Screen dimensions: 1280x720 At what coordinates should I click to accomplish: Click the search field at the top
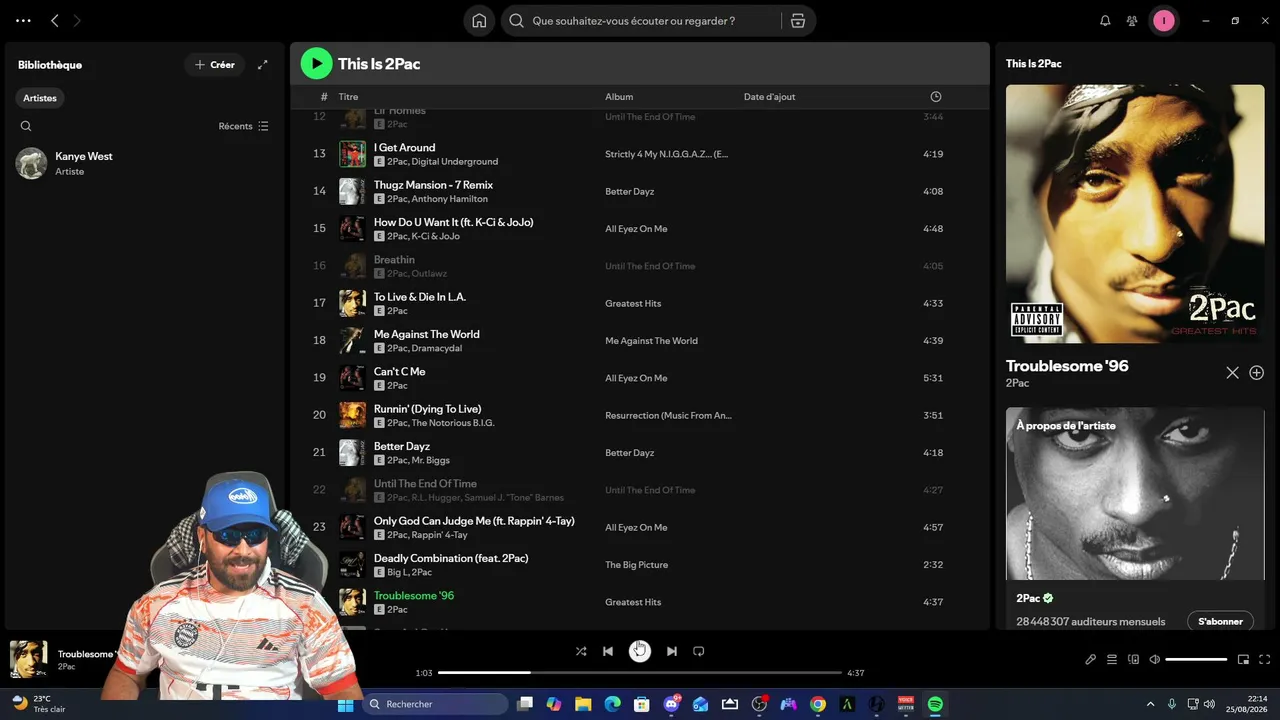point(640,21)
